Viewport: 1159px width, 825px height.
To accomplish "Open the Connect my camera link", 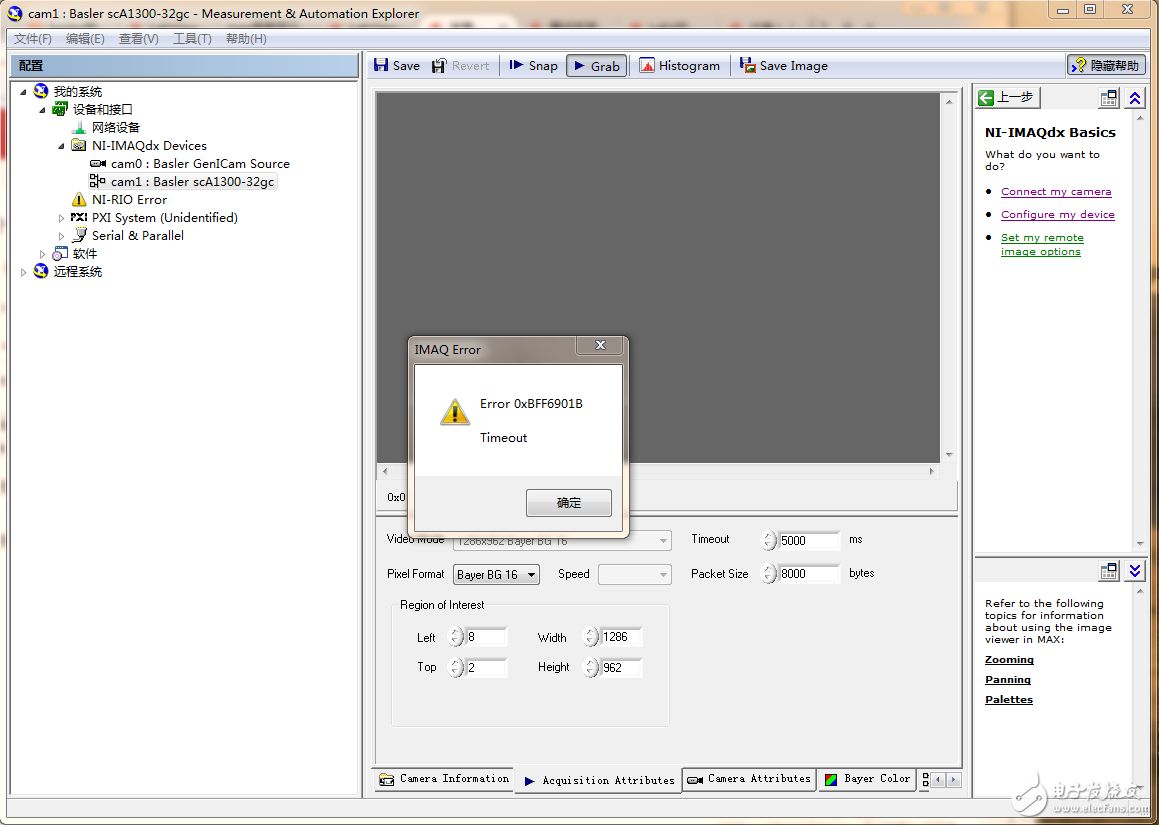I will click(x=1056, y=191).
